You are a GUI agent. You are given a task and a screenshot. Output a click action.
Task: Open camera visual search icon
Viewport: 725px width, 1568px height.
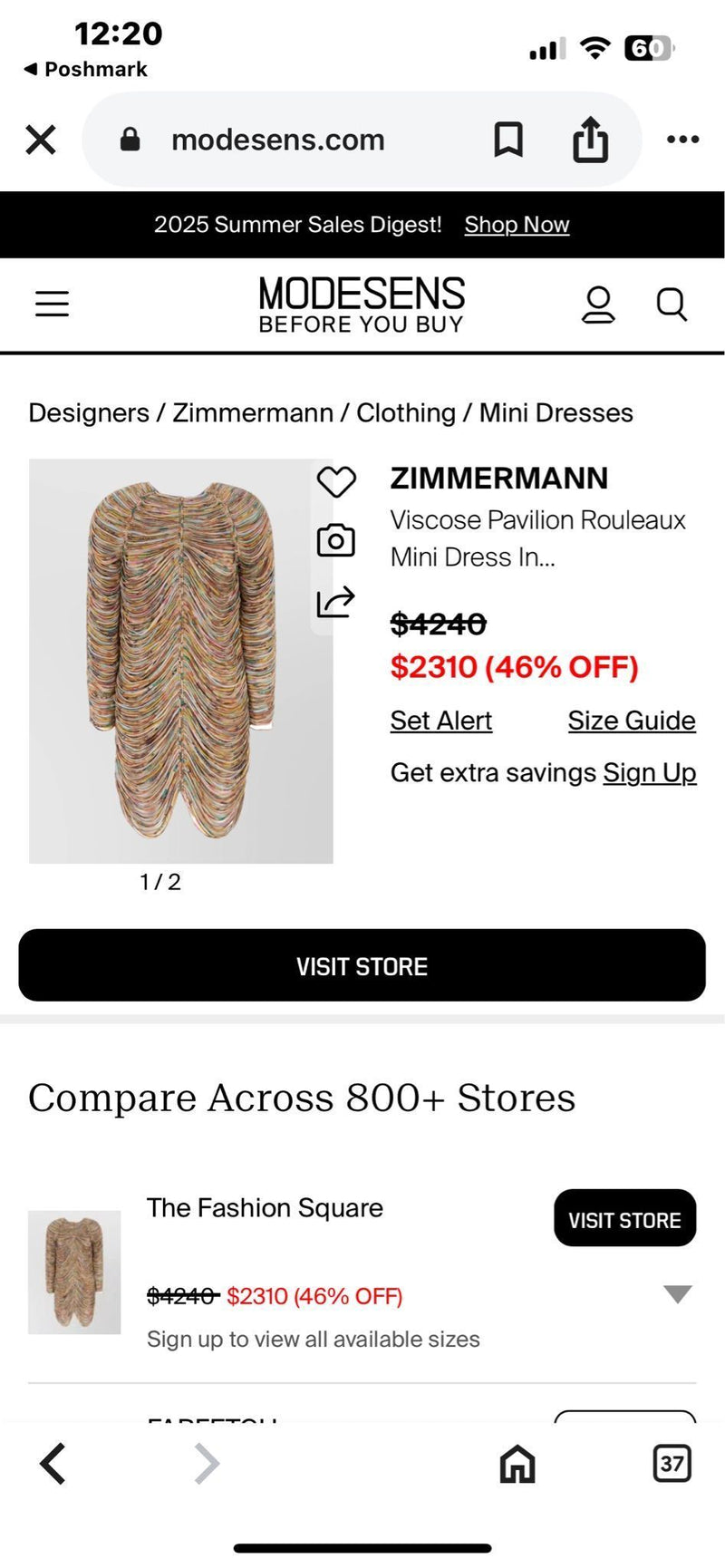coord(336,541)
